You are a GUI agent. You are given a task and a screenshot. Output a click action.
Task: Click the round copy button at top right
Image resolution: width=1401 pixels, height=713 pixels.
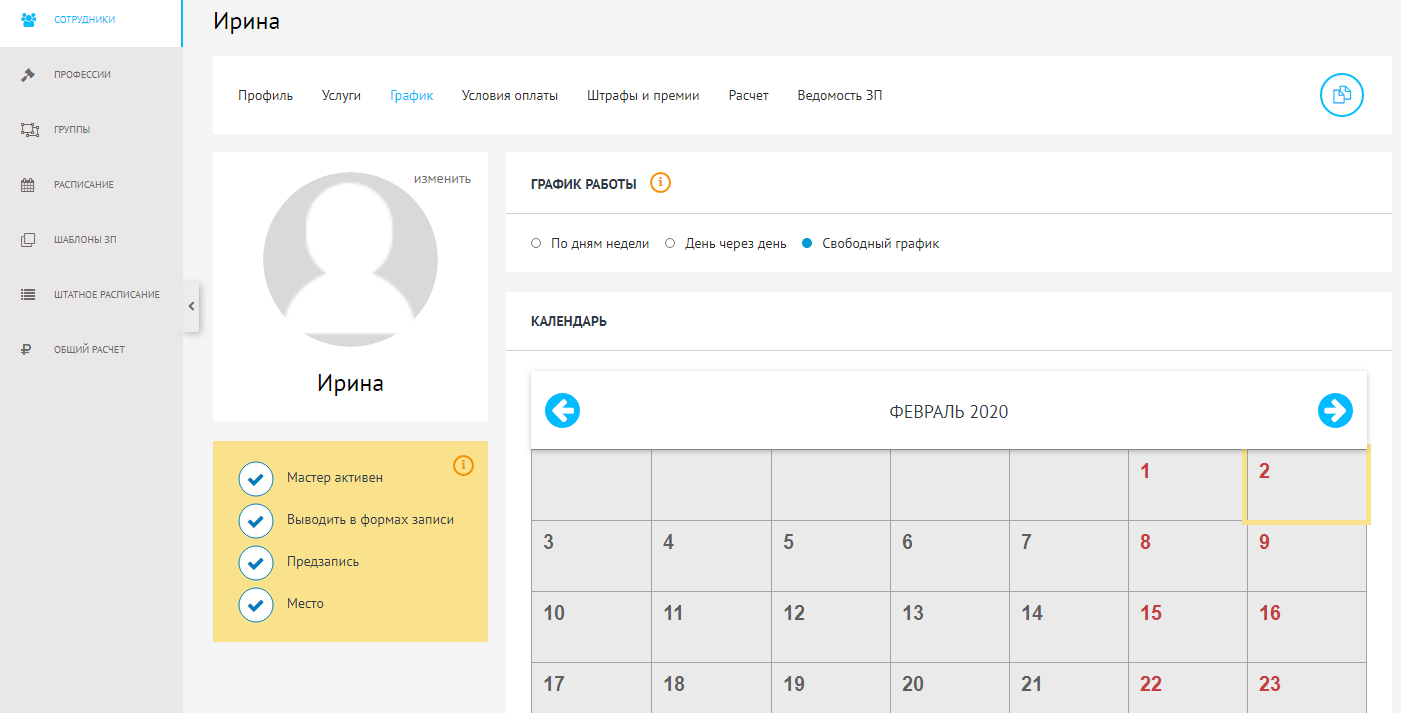pos(1342,95)
